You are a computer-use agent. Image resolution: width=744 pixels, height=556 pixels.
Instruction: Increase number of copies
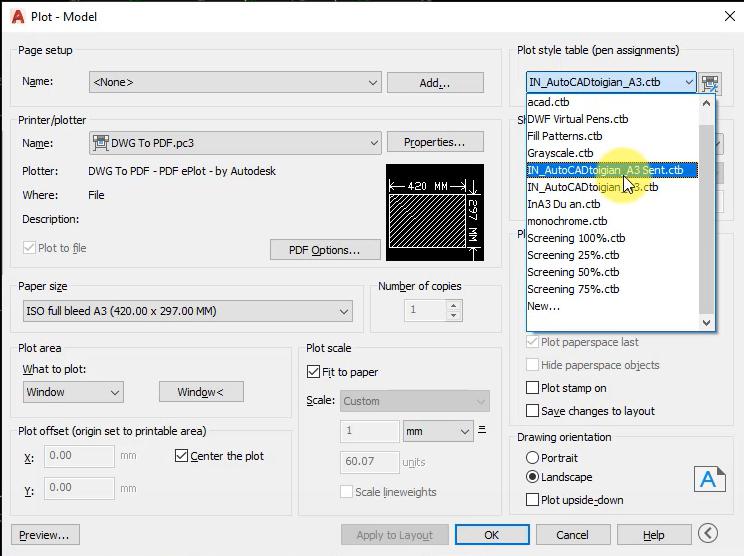pos(454,306)
